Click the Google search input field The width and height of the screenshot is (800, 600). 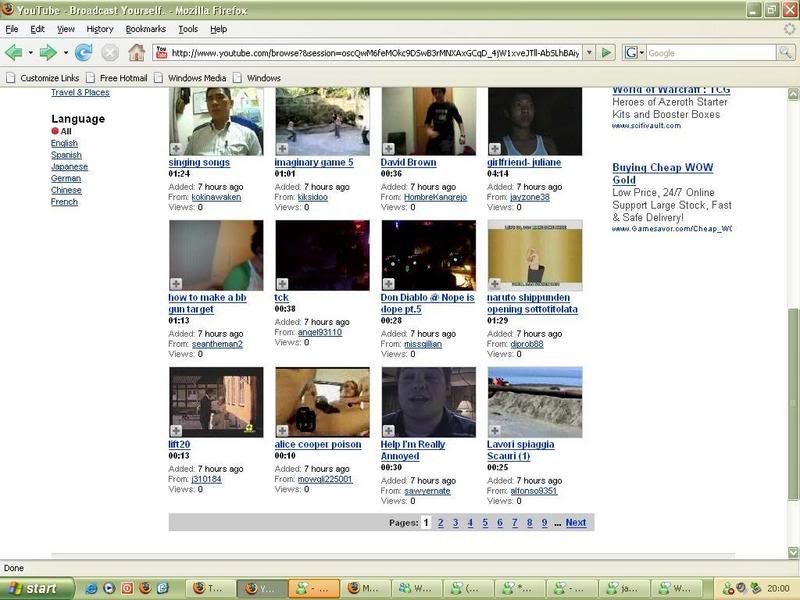point(711,53)
